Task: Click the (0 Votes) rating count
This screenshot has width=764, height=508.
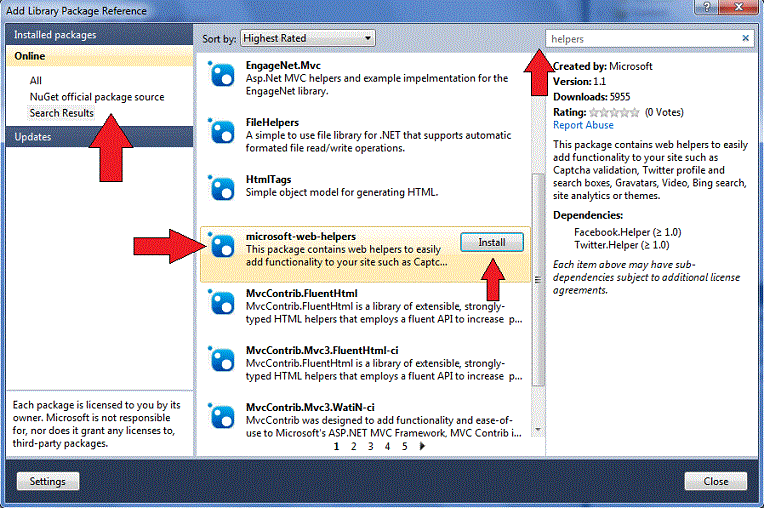Action: tap(664, 113)
